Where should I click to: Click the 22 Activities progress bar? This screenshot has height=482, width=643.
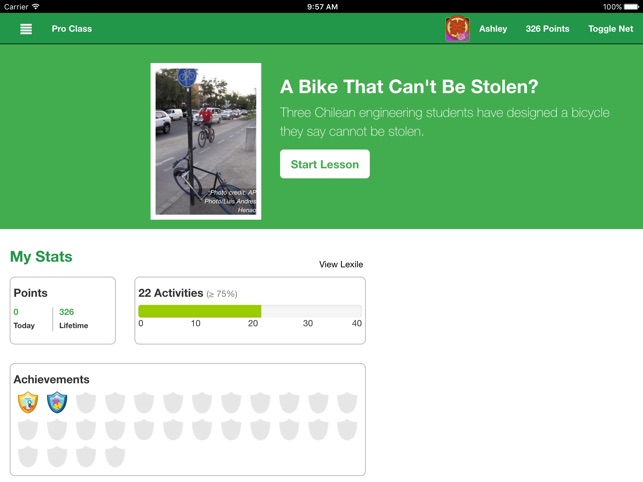point(250,311)
